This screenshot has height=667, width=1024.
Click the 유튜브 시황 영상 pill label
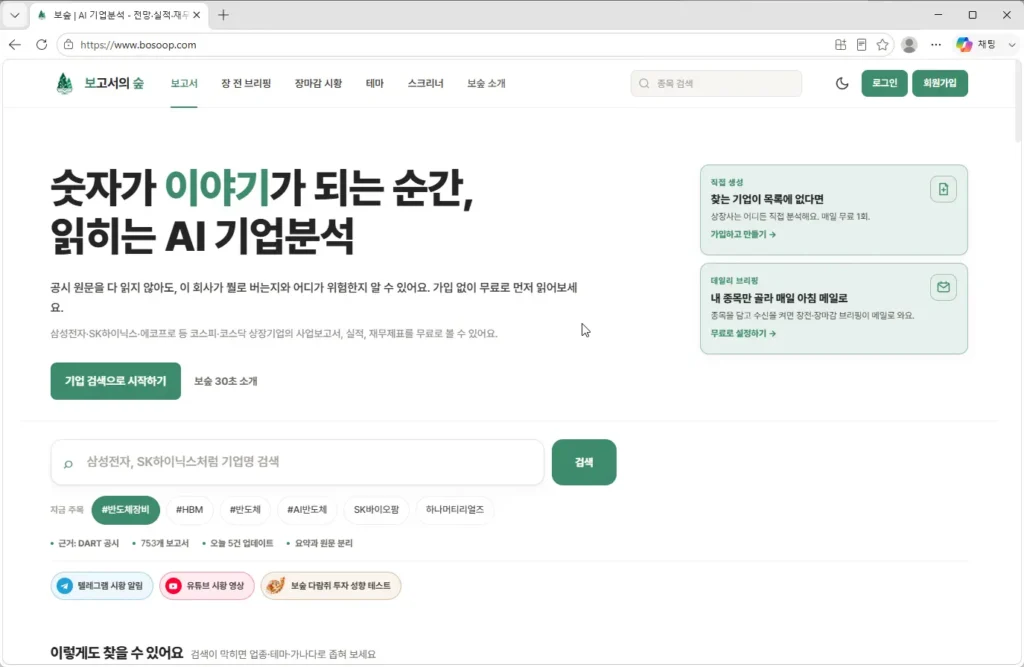pyautogui.click(x=215, y=586)
